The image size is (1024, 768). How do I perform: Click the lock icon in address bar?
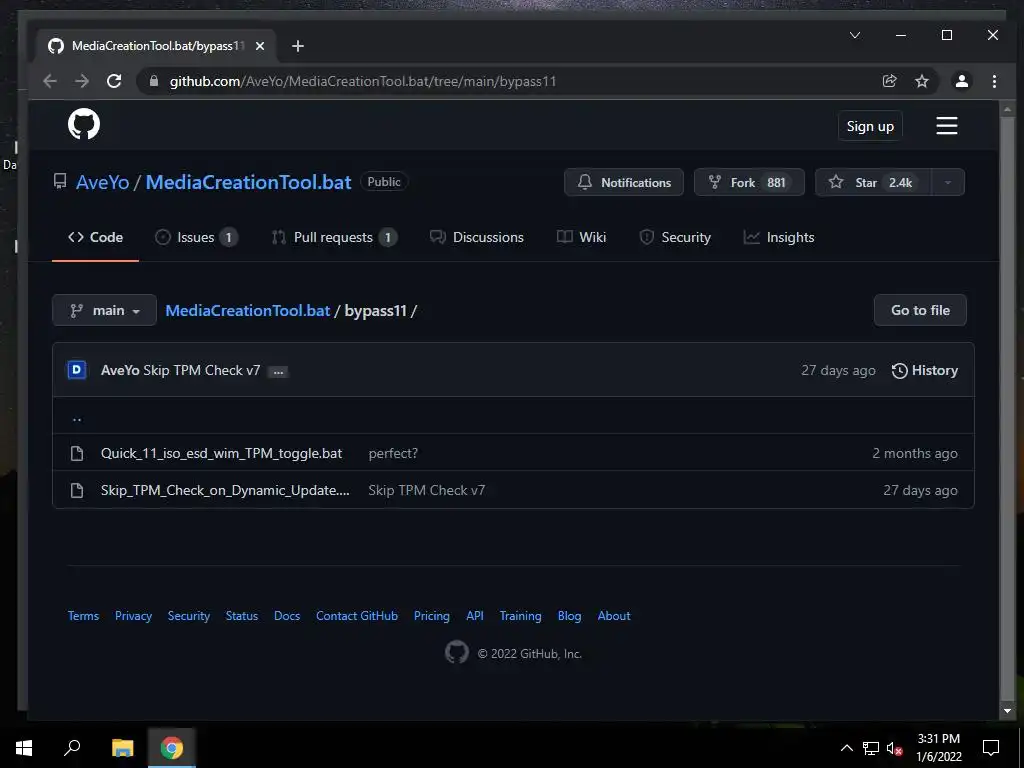click(x=154, y=81)
